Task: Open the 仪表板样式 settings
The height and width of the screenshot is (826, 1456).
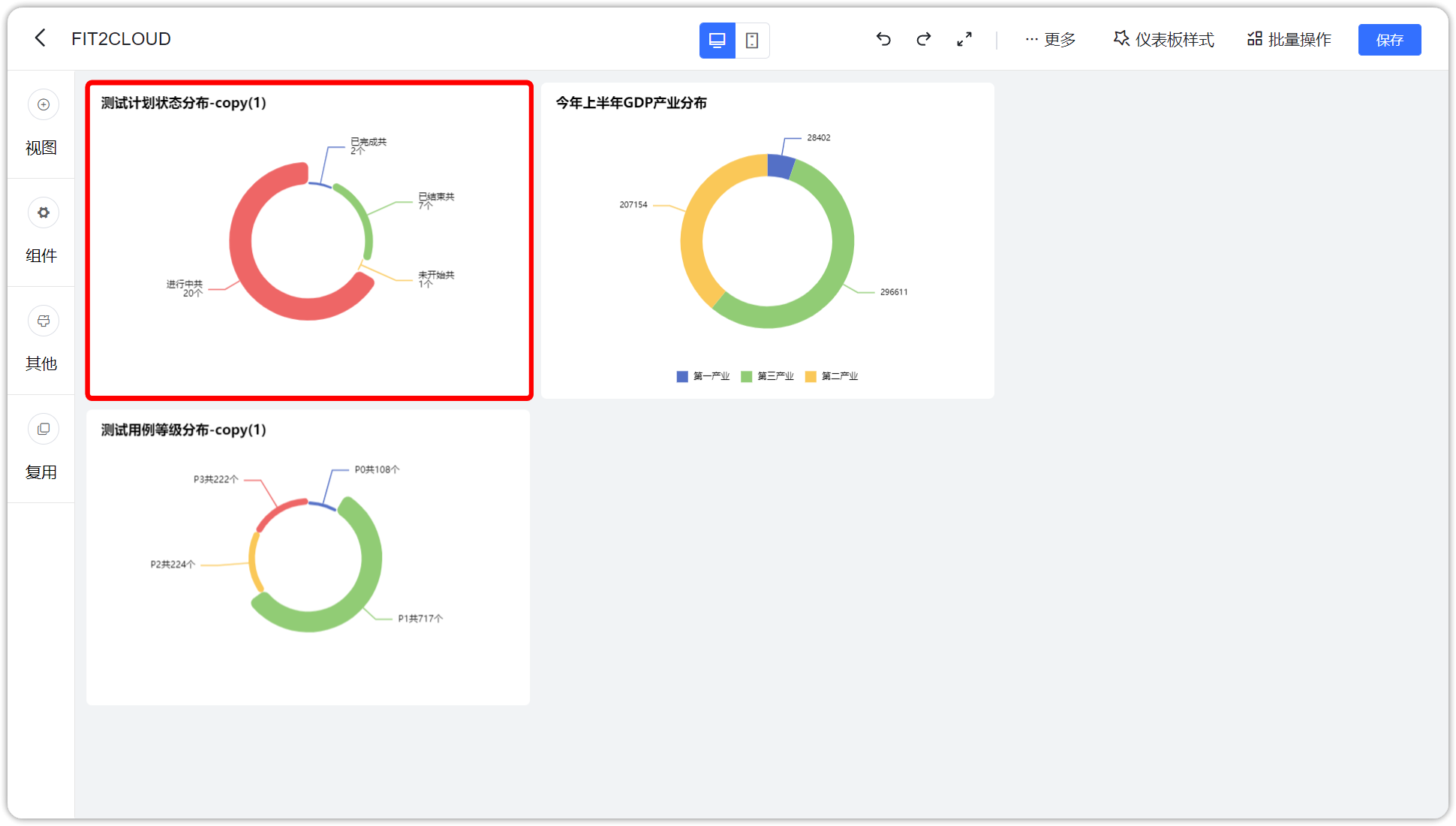Action: point(1163,39)
